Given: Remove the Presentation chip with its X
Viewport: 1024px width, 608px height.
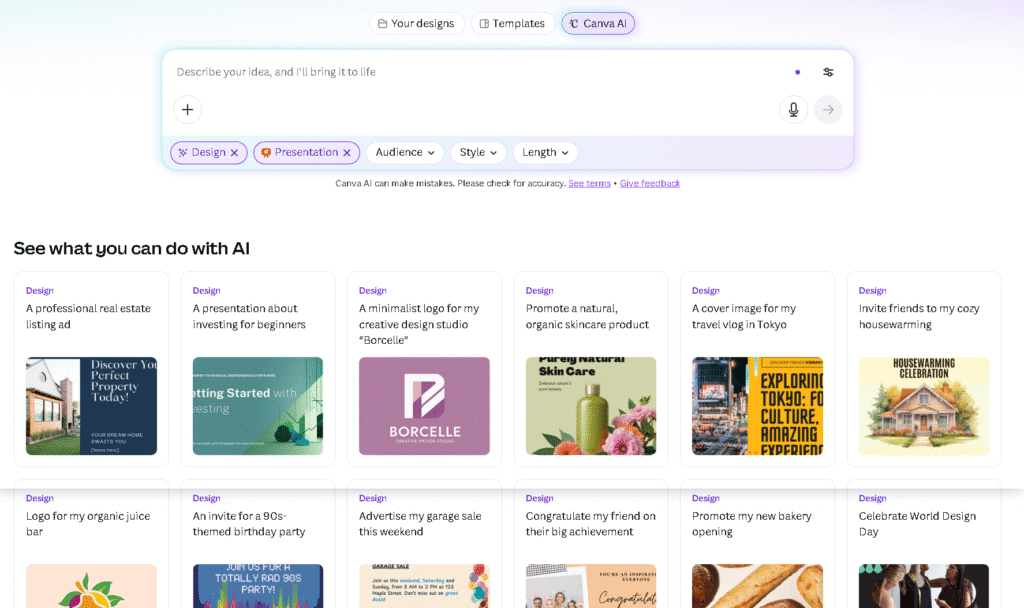Looking at the screenshot, I should point(347,153).
